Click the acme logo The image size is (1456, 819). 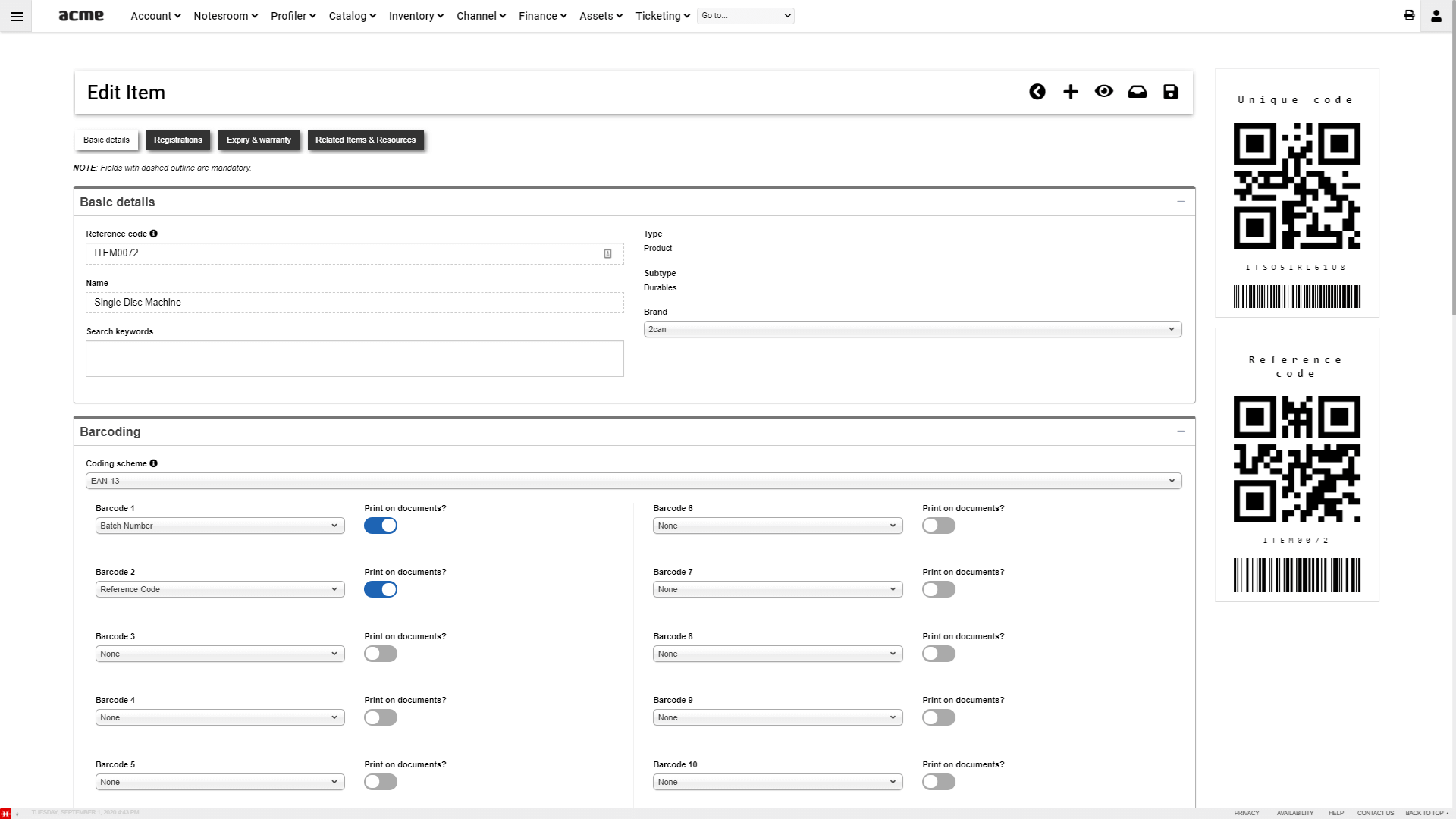coord(81,15)
